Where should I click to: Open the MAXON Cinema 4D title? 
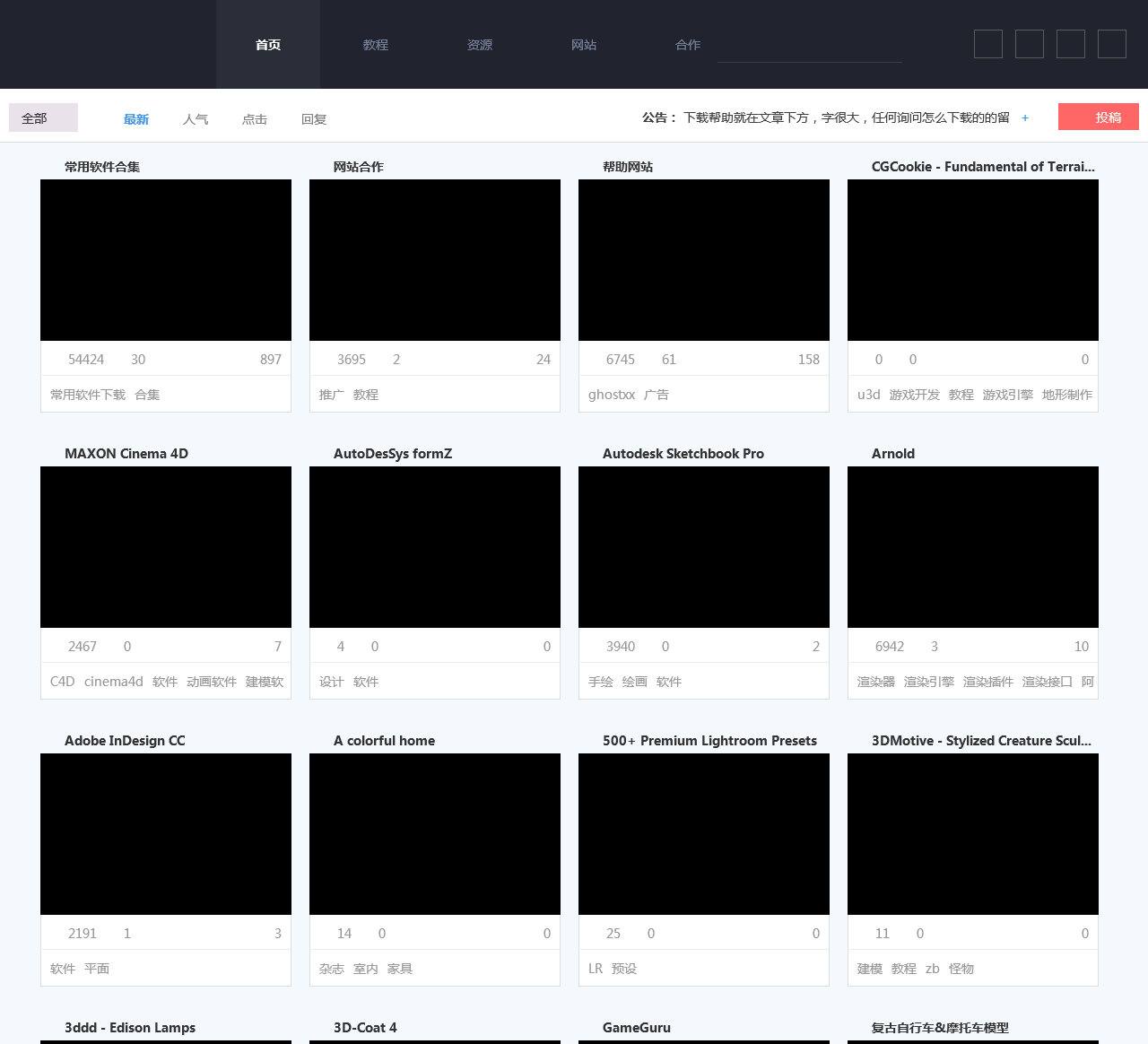pyautogui.click(x=126, y=454)
